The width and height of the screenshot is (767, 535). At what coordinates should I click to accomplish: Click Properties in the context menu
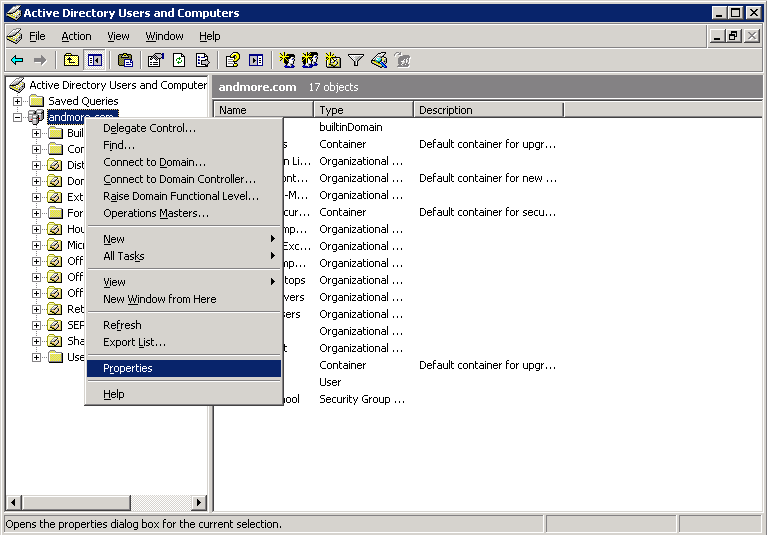point(184,368)
